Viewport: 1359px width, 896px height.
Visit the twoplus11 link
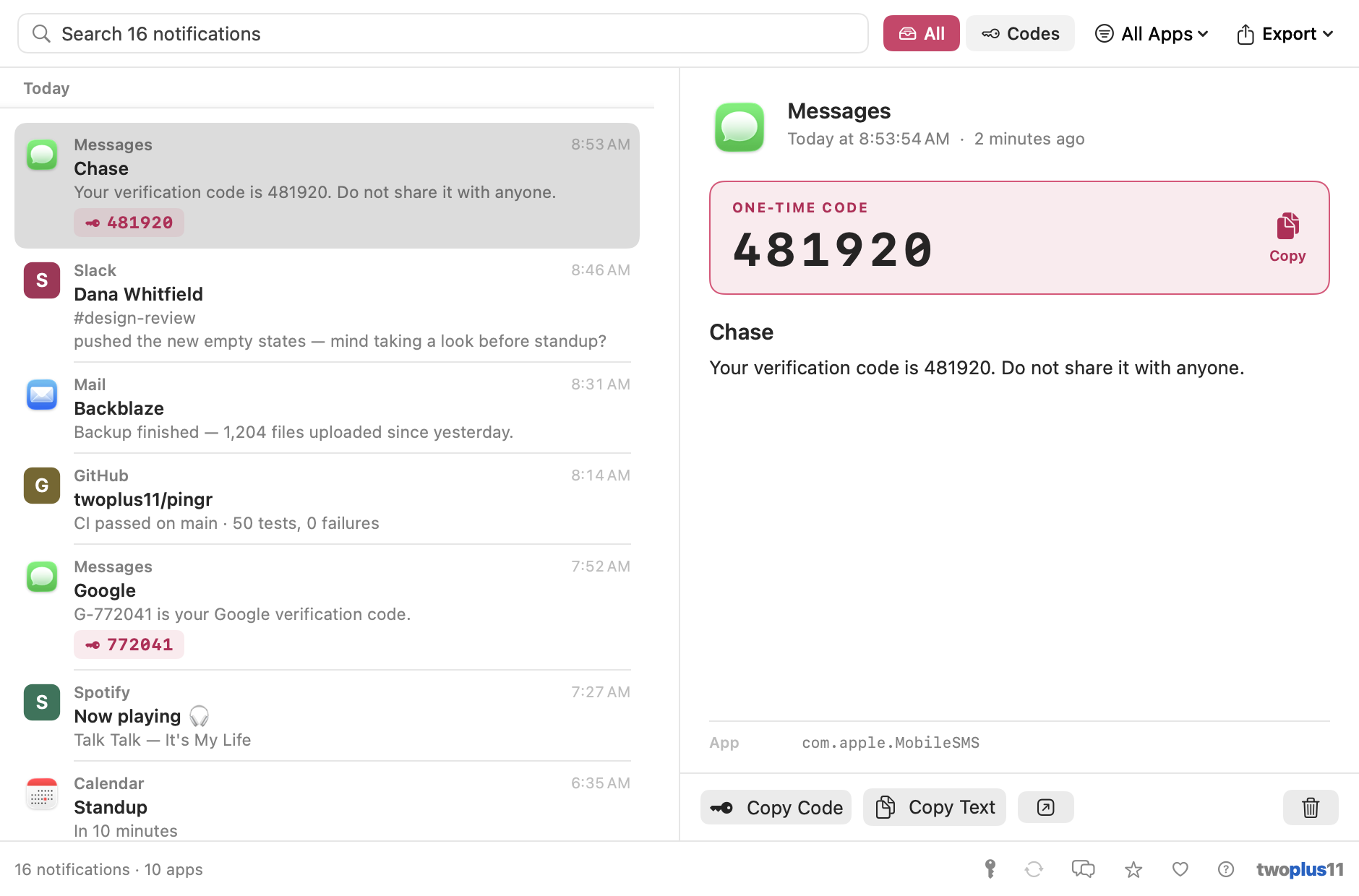click(1300, 869)
